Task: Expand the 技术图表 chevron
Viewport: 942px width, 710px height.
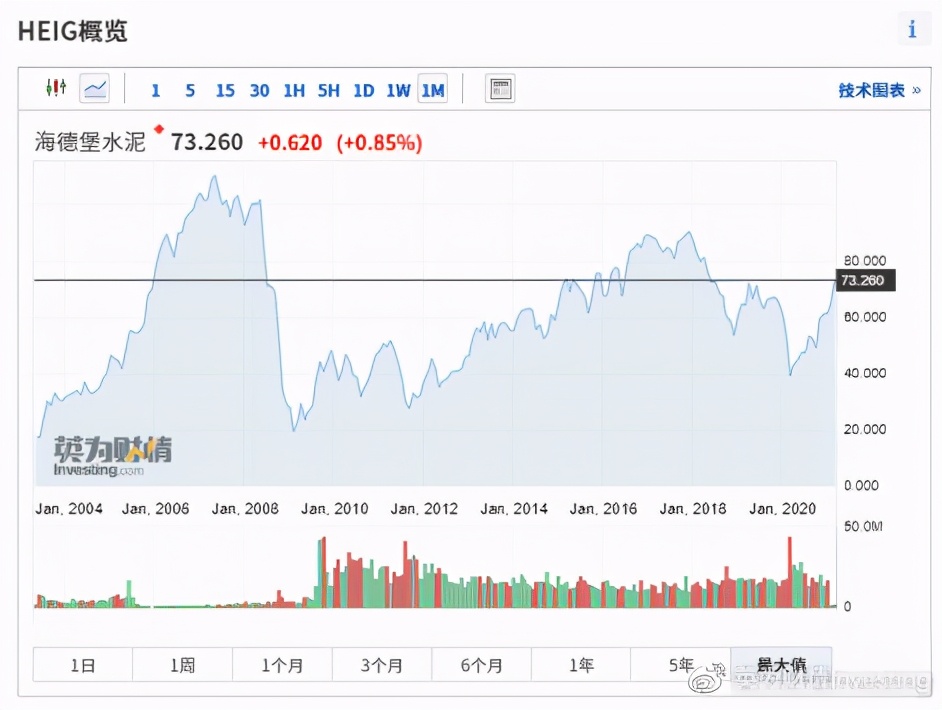Action: pyautogui.click(x=914, y=89)
